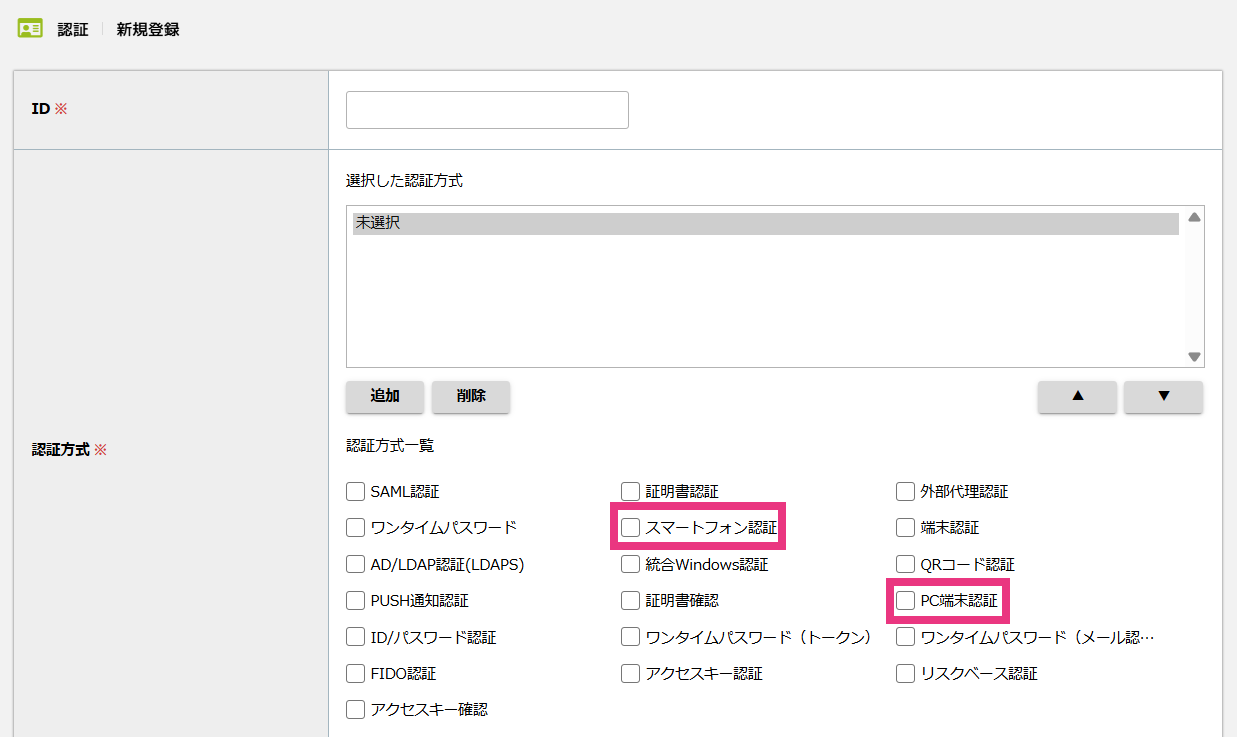1237x737 pixels.
Task: Tick the SAML認証 checkbox
Action: point(355,491)
